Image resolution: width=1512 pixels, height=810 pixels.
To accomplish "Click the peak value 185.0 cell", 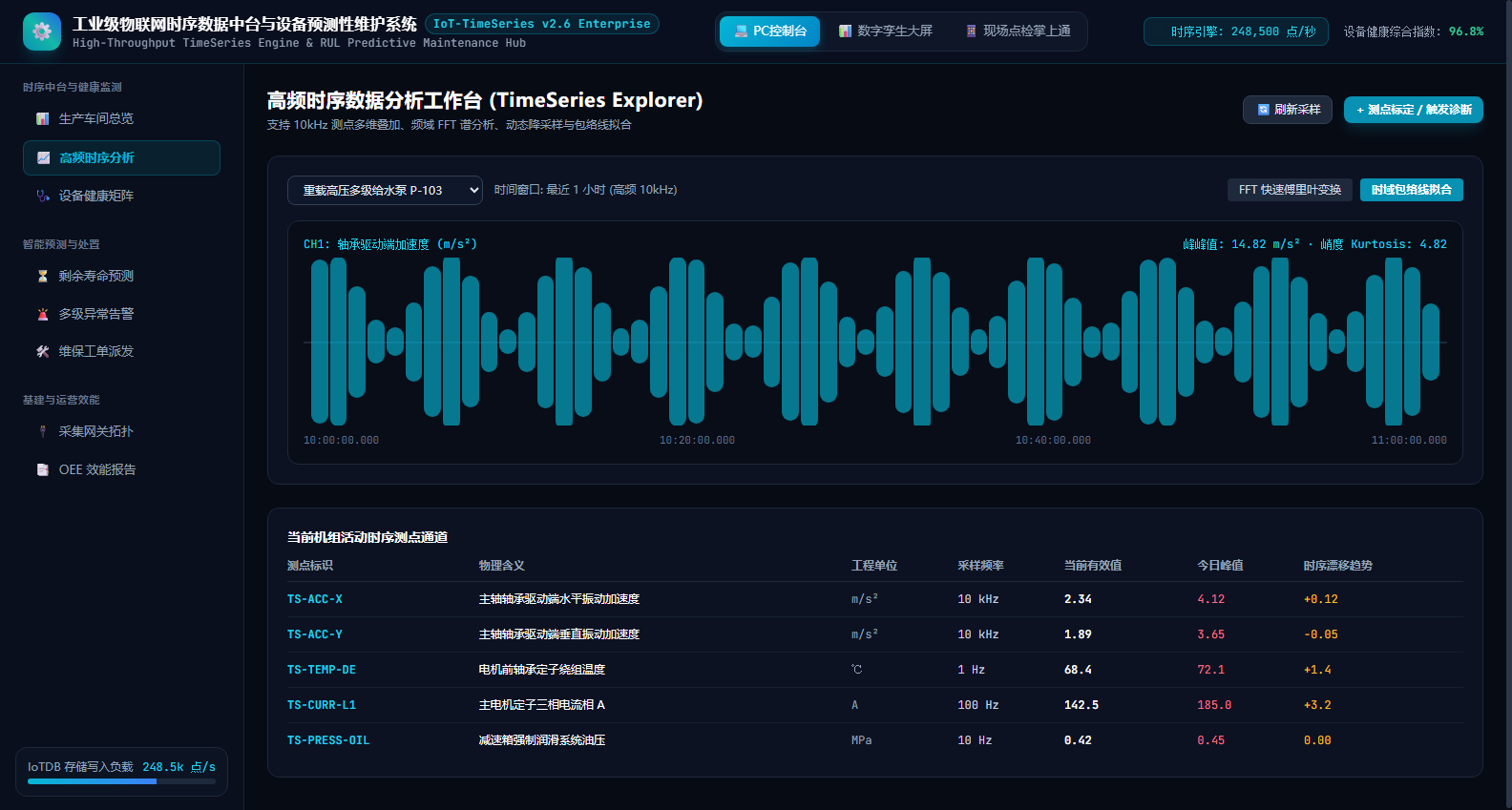I will tap(1214, 705).
